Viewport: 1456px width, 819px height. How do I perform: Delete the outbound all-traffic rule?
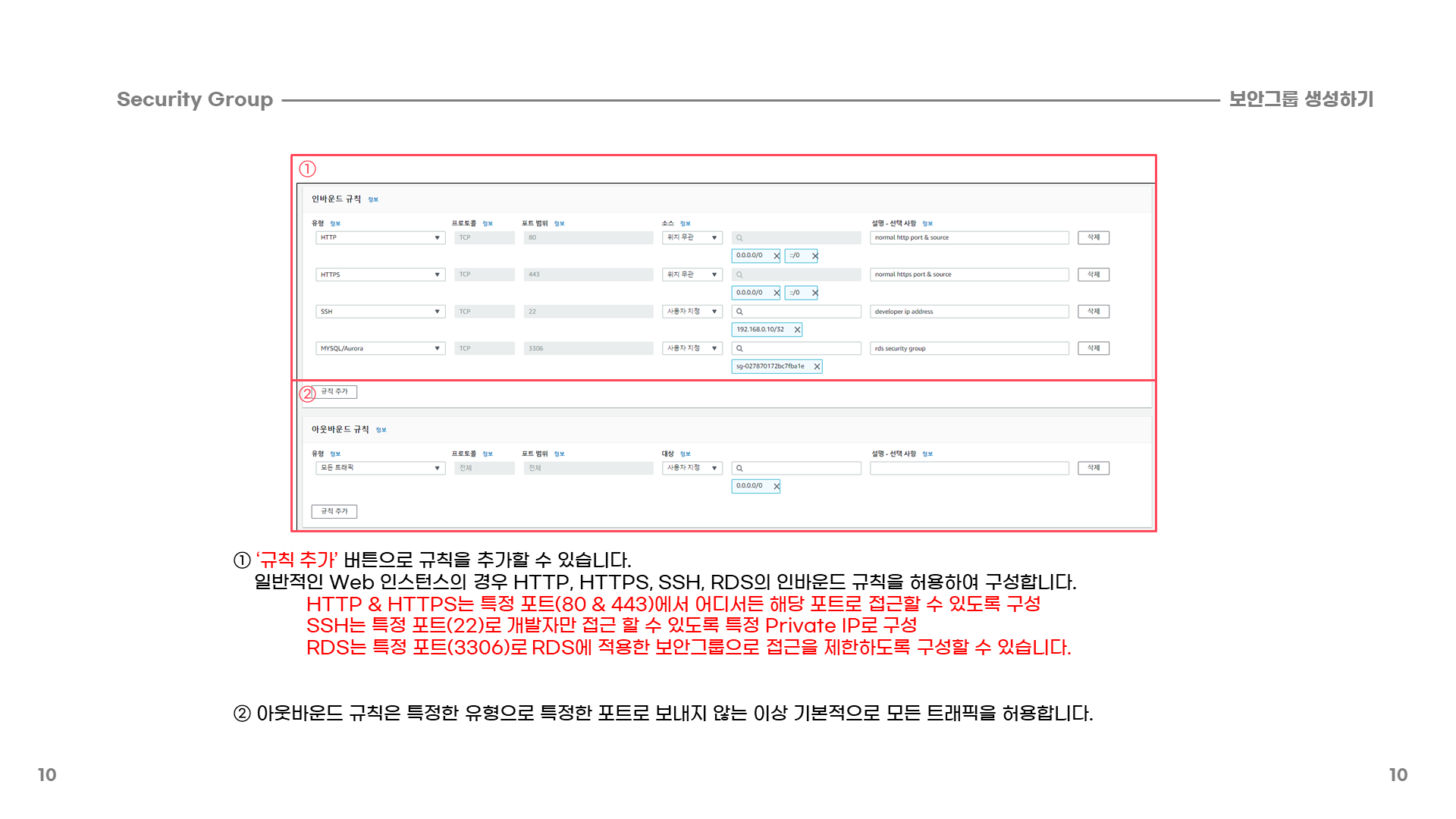[x=1094, y=468]
